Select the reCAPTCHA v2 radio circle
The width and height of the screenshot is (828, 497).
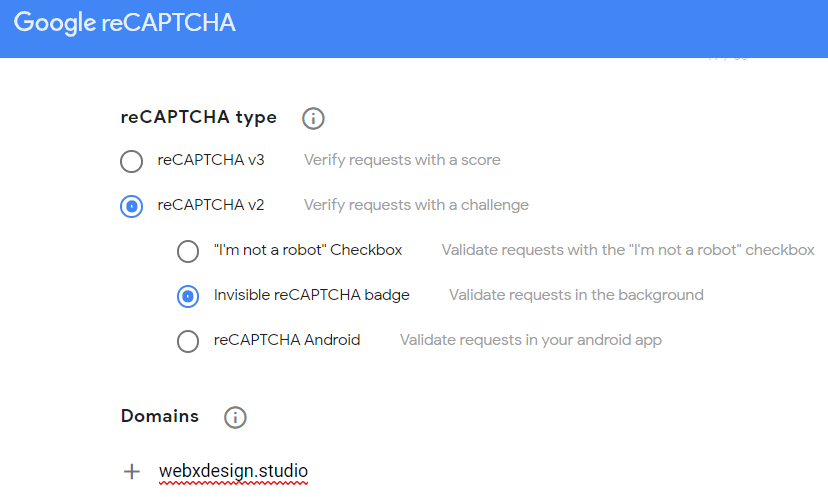click(x=131, y=206)
